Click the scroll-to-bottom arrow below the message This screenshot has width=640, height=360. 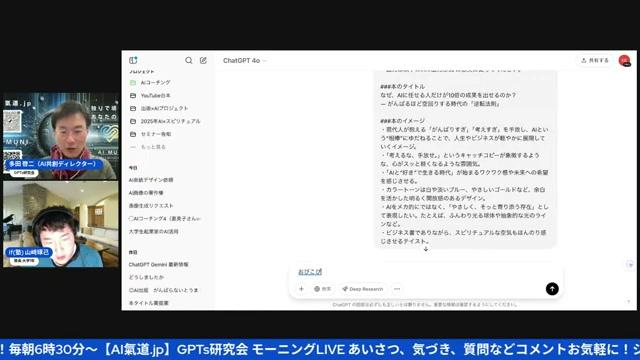click(426, 249)
